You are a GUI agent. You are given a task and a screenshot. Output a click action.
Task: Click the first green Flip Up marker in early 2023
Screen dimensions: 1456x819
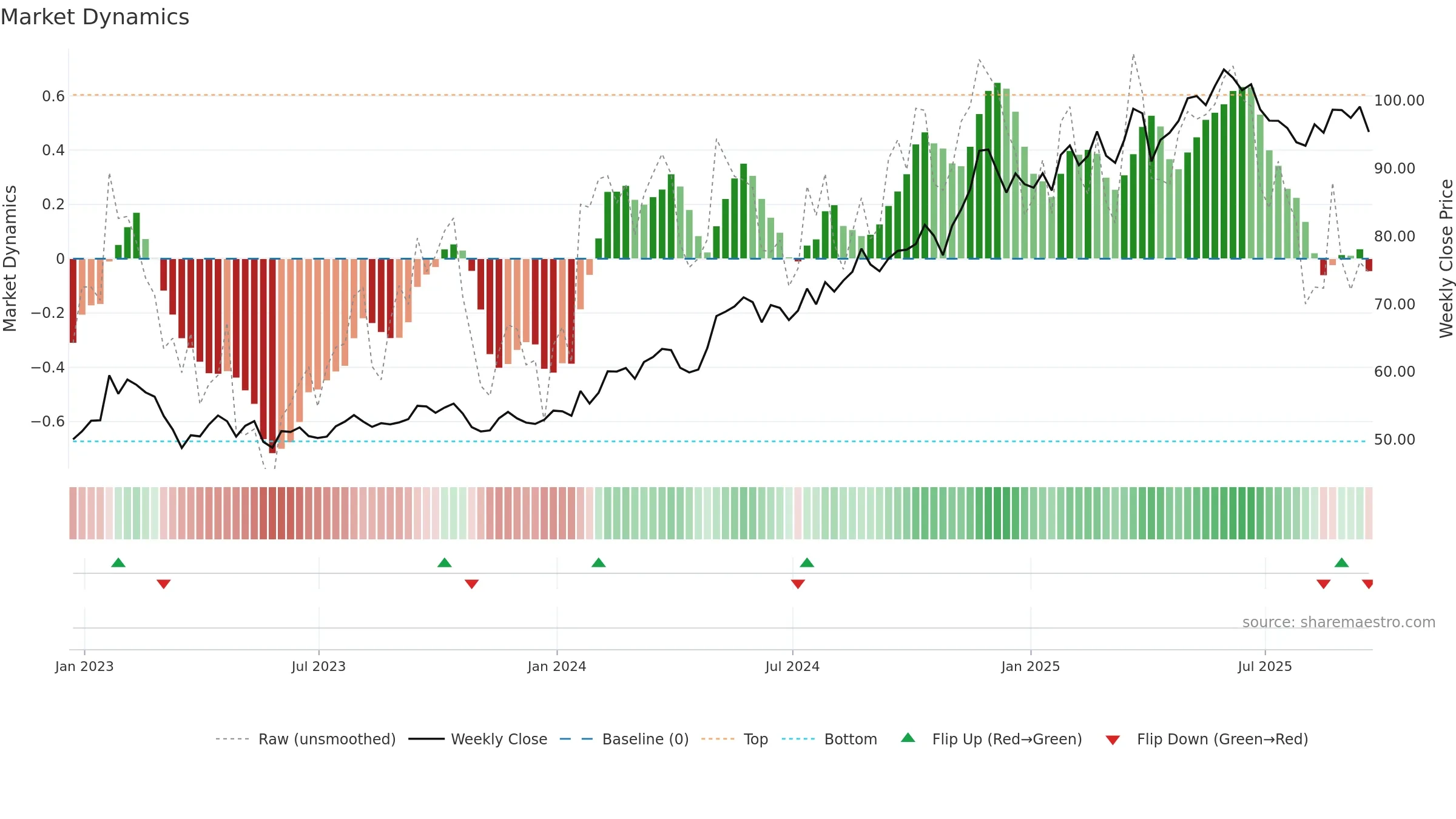coord(118,563)
